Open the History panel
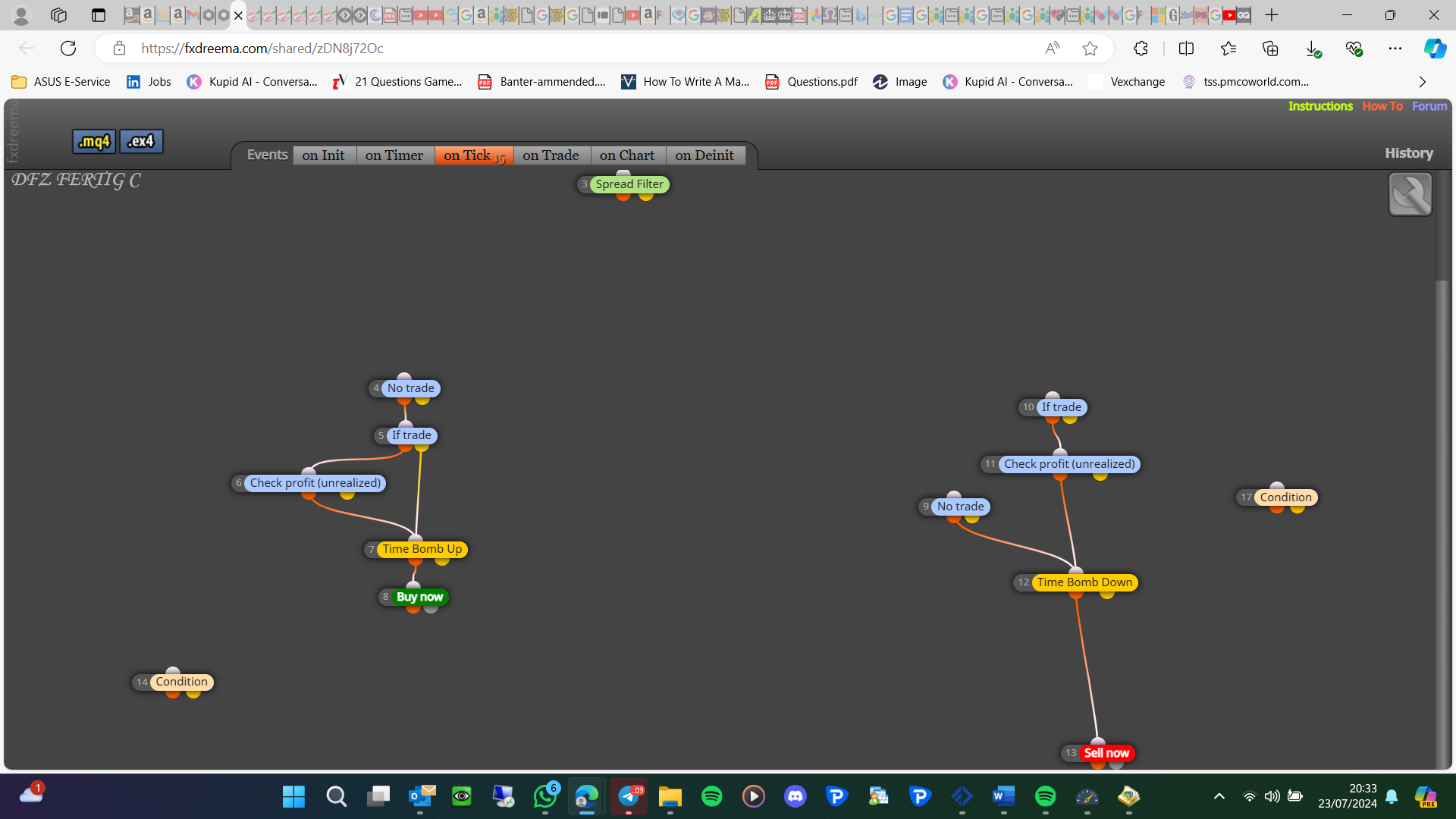This screenshot has height=819, width=1456. (x=1409, y=153)
